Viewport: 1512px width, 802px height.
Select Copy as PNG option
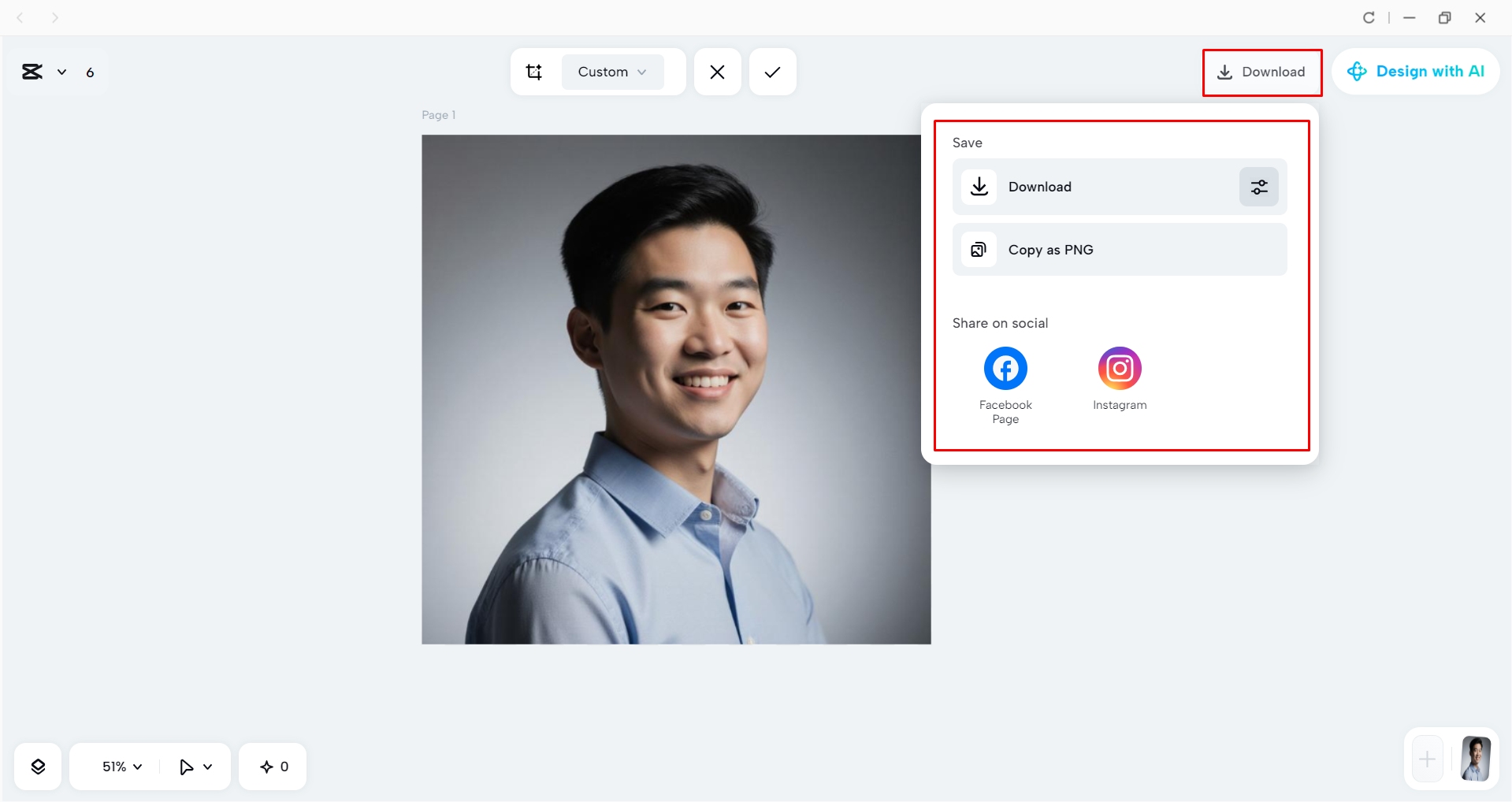click(x=1120, y=250)
